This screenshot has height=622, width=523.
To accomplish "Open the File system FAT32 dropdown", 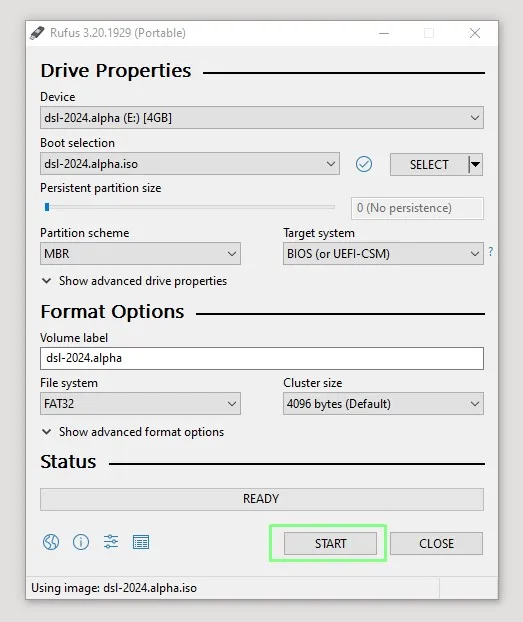I will pyautogui.click(x=140, y=404).
